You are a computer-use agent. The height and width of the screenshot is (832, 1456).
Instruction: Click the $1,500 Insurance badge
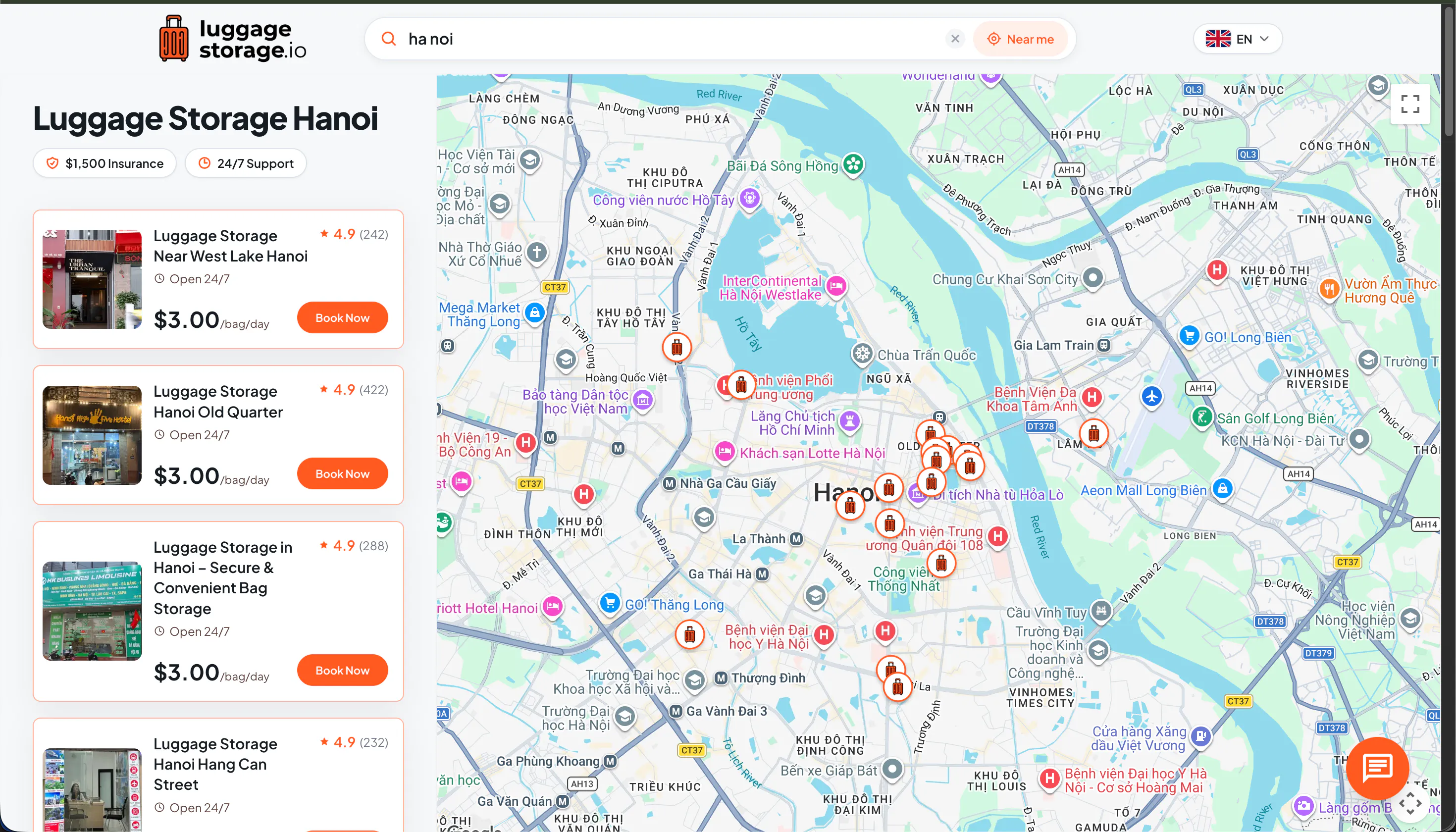point(105,163)
